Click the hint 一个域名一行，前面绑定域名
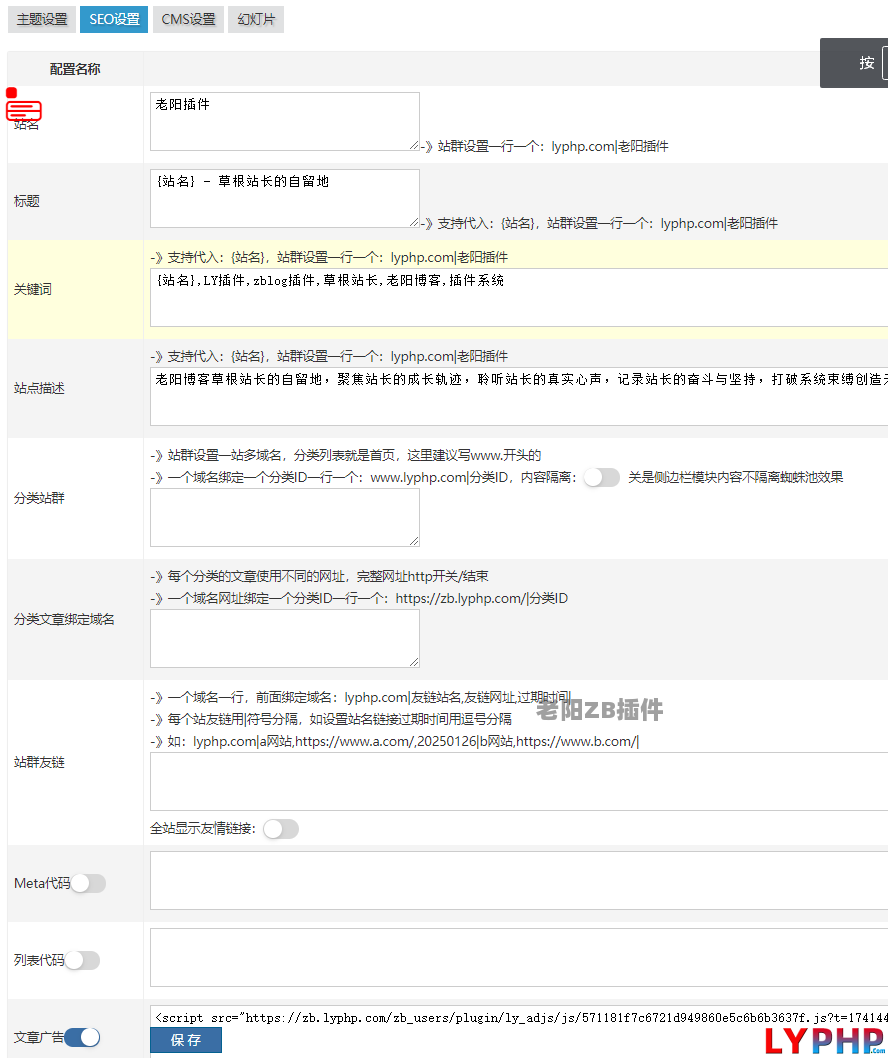888x1058 pixels. tap(361, 698)
